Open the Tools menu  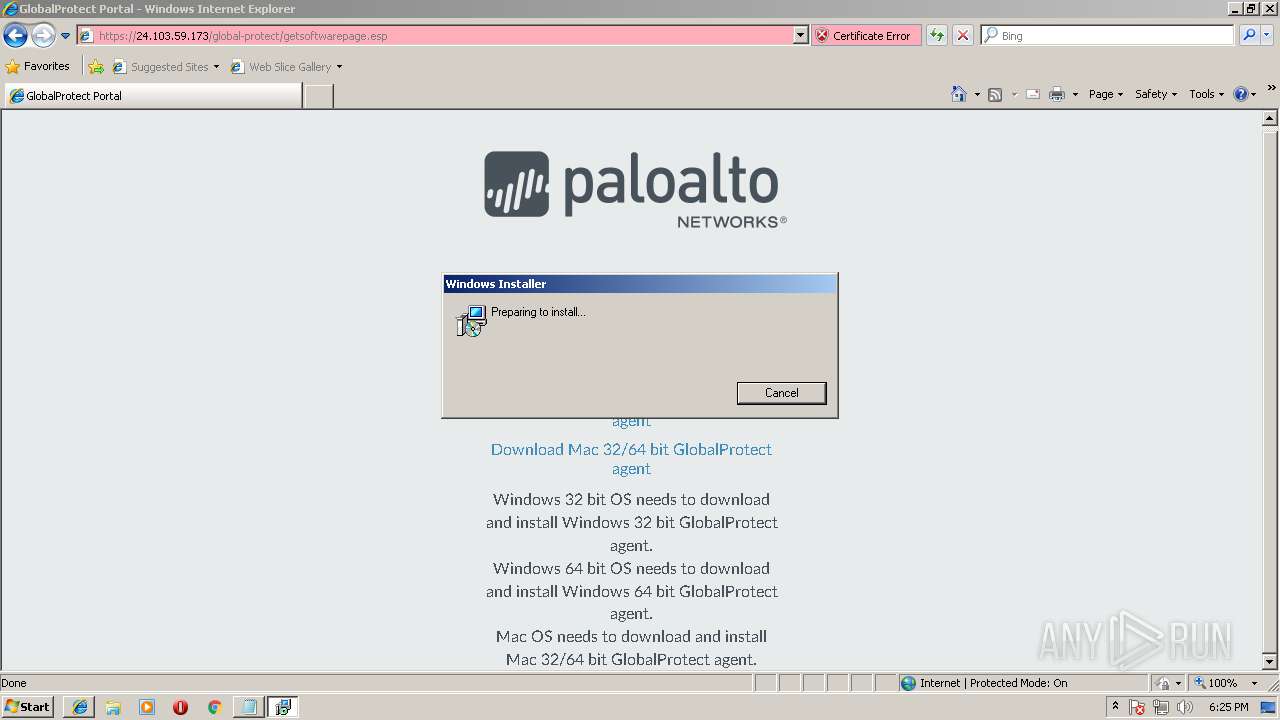(1206, 94)
